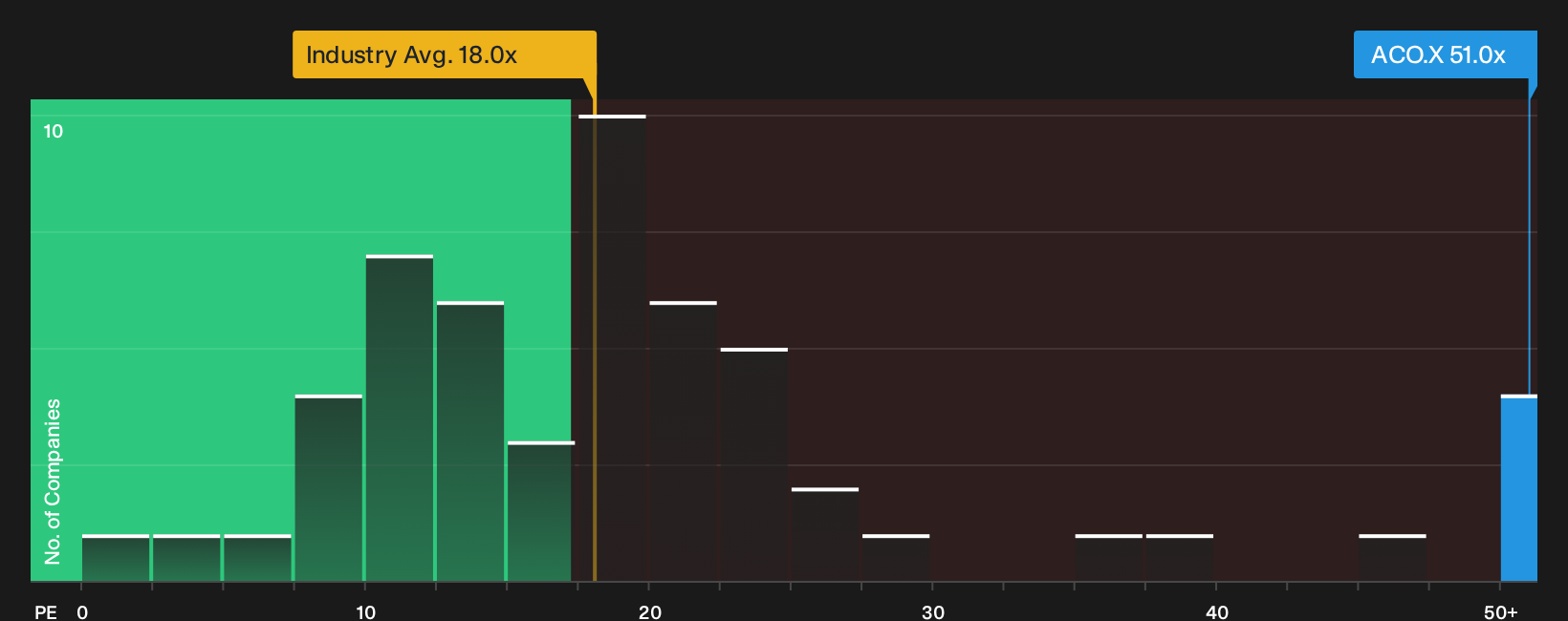Viewport: 1568px width, 621px height.
Task: Select the blue 50+ PE bar
Action: click(1519, 488)
